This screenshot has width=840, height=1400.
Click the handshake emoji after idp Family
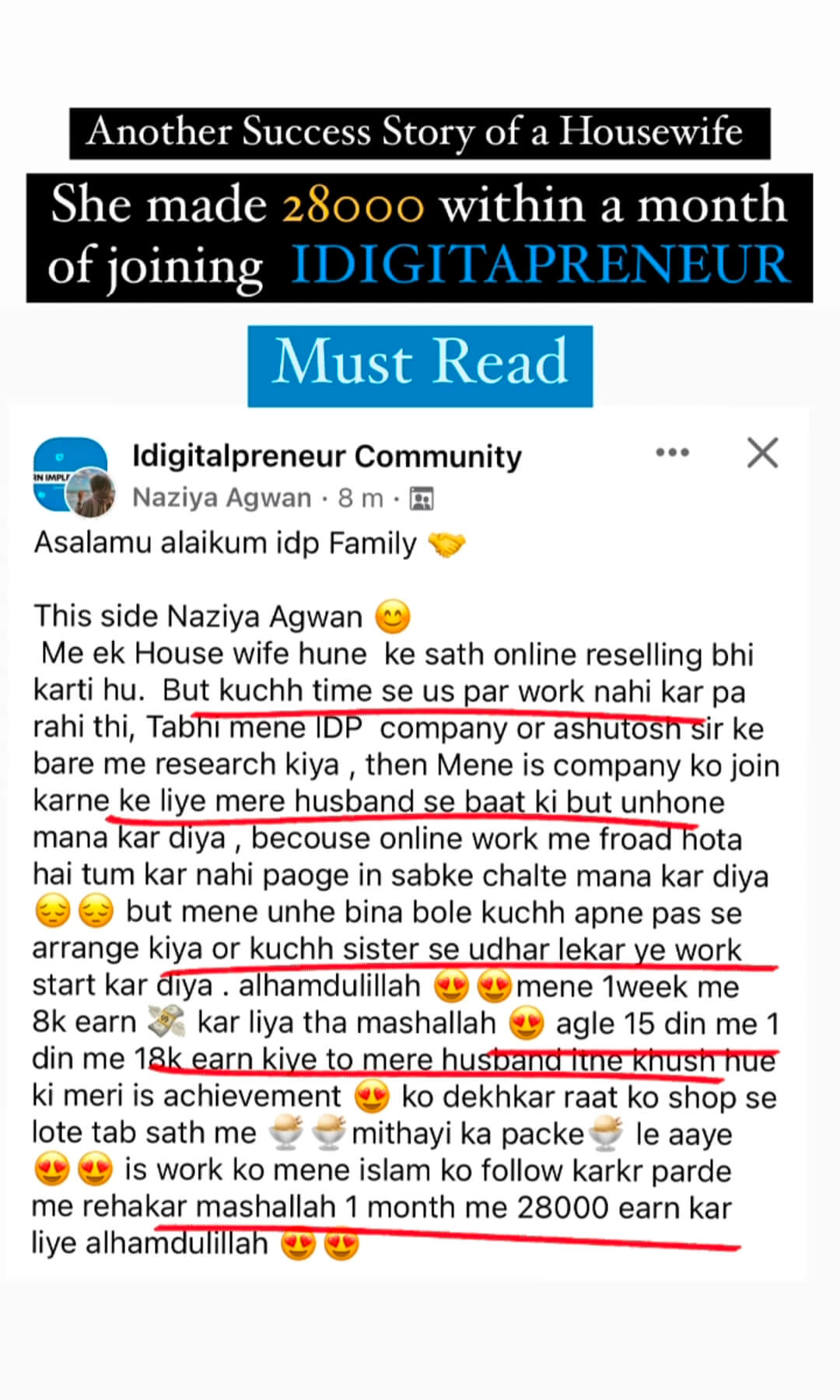446,544
